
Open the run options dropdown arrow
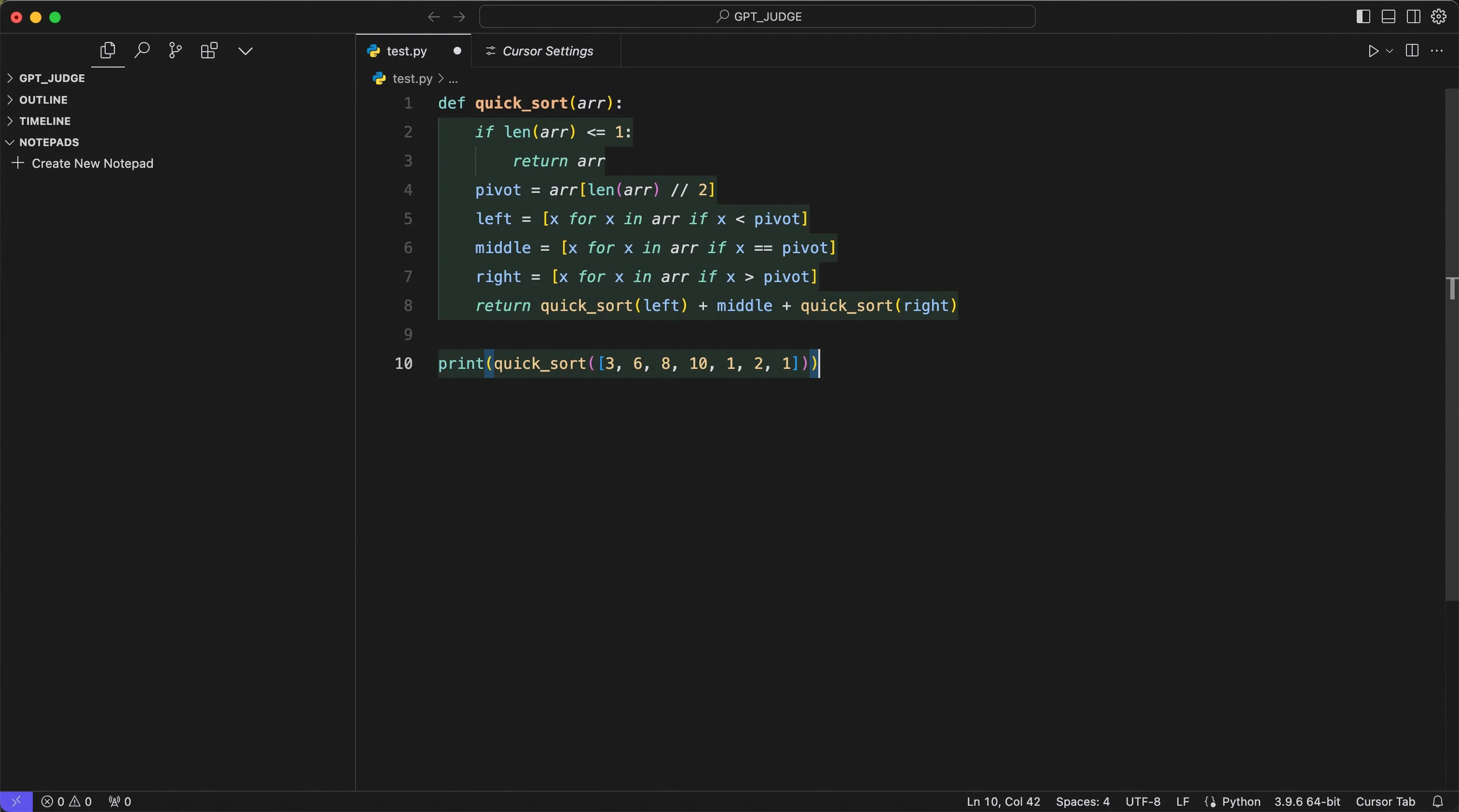(1390, 51)
